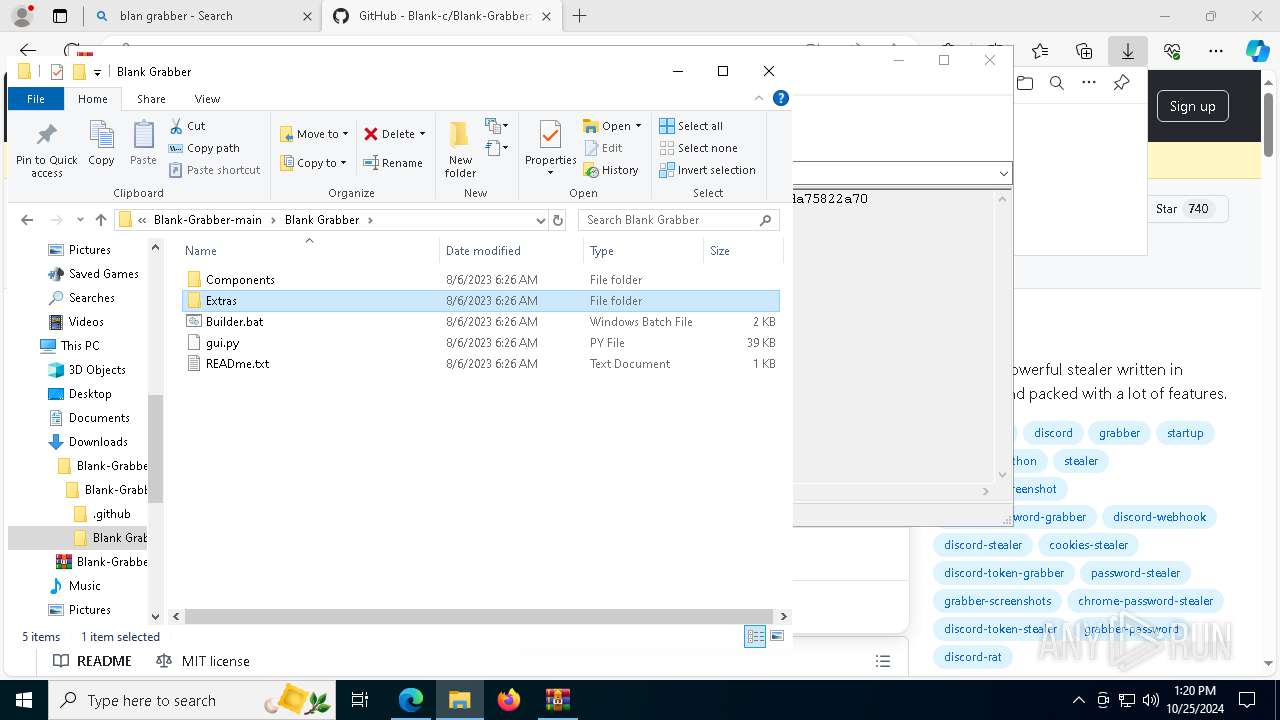Open file History from ribbon
This screenshot has width=1280, height=720.
click(x=611, y=170)
